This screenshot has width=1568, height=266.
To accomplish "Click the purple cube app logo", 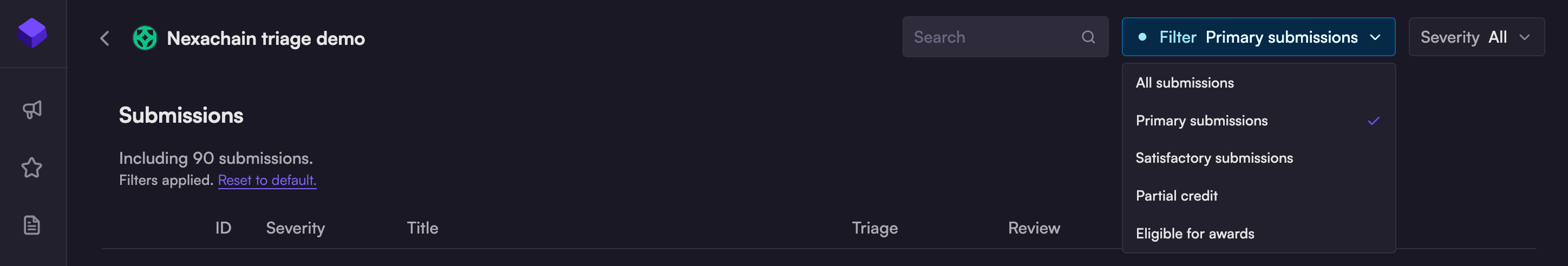I will pyautogui.click(x=32, y=33).
